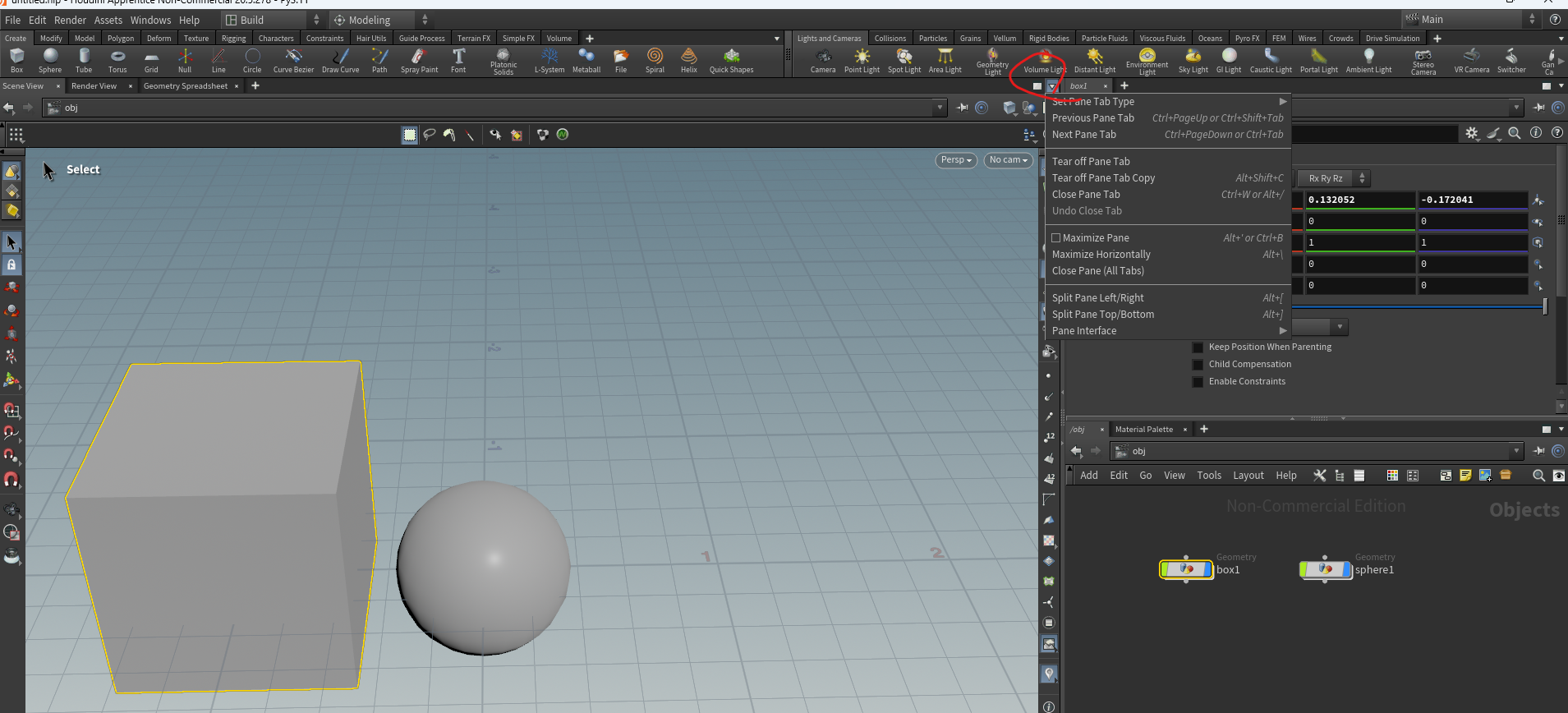The width and height of the screenshot is (1568, 713).
Task: Toggle display flag on sphere1 node
Action: [1347, 568]
